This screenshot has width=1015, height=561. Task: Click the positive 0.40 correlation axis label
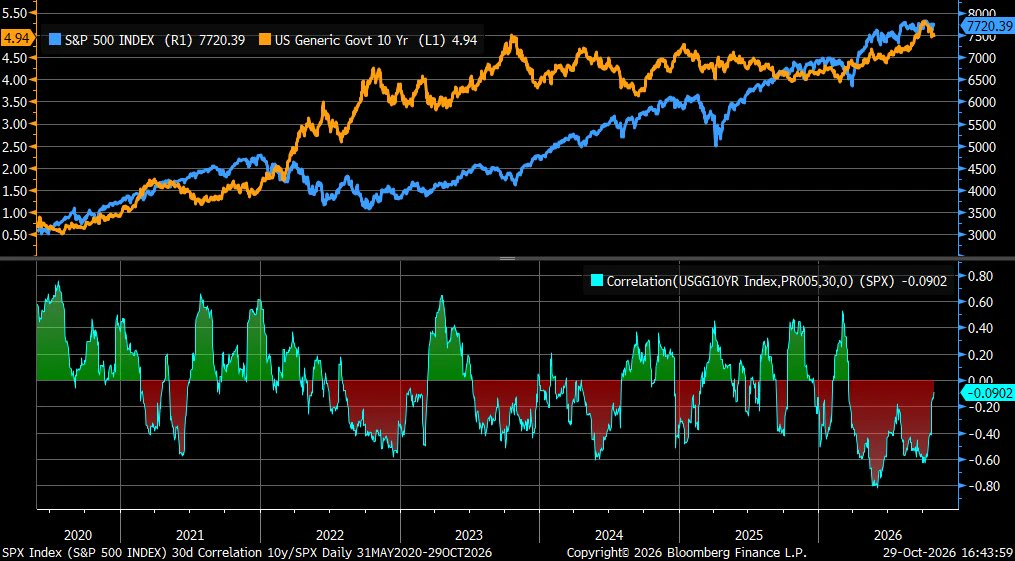tap(981, 328)
